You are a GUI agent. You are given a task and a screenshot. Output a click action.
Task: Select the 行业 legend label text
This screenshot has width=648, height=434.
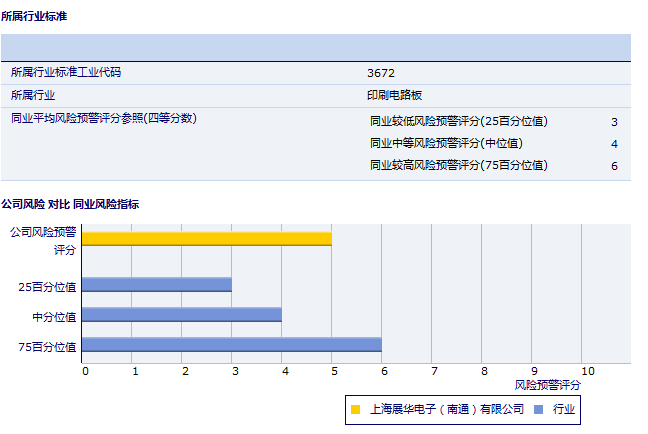[x=564, y=409]
